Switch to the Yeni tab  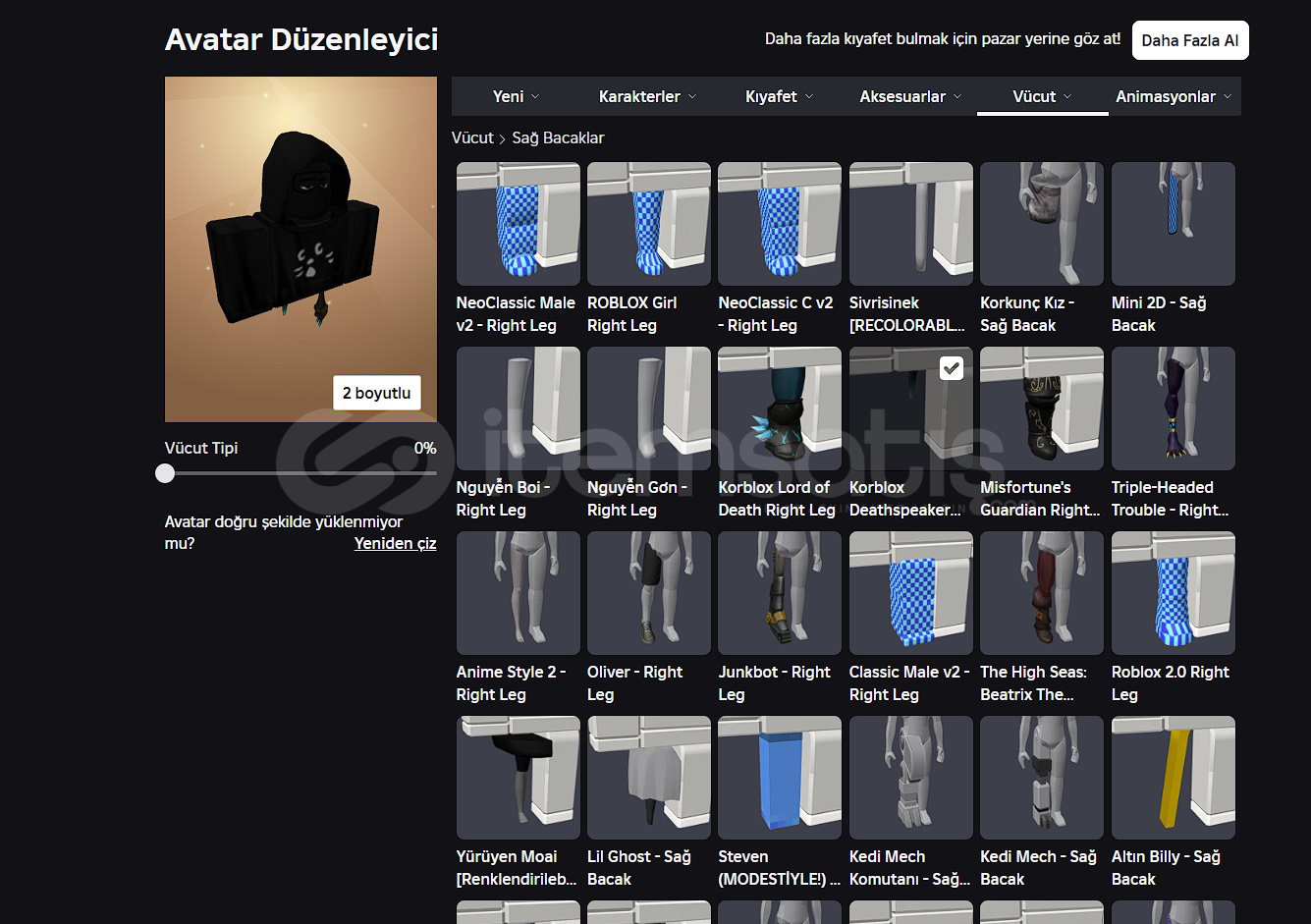[516, 96]
